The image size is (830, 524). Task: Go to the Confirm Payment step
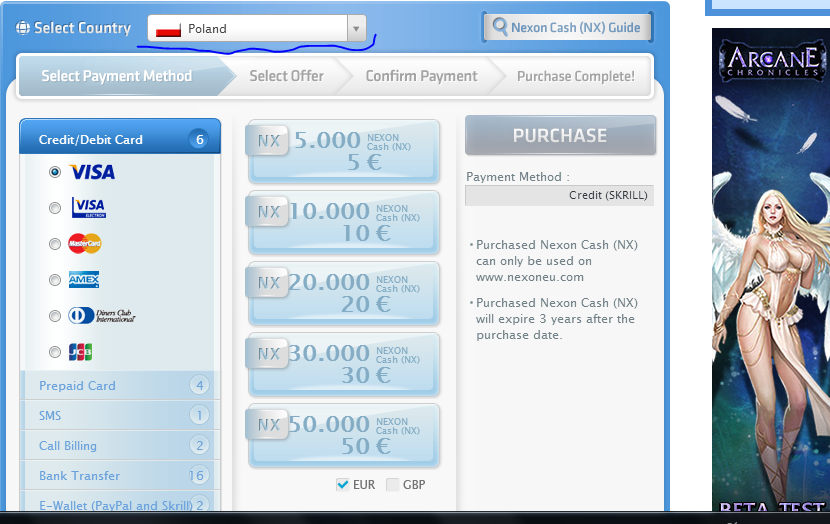(421, 76)
